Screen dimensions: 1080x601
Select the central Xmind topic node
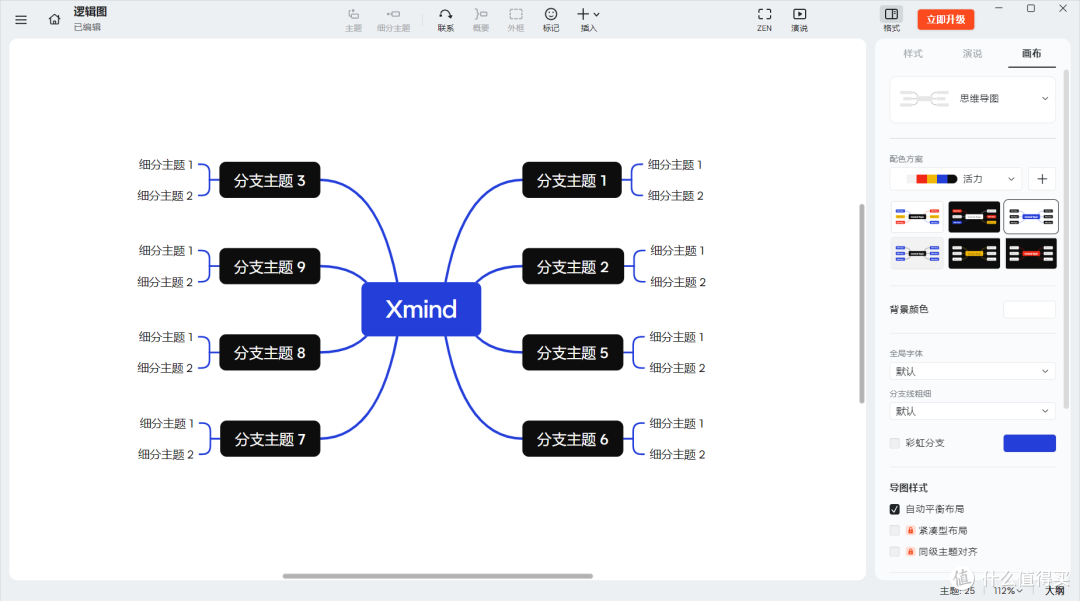[421, 309]
